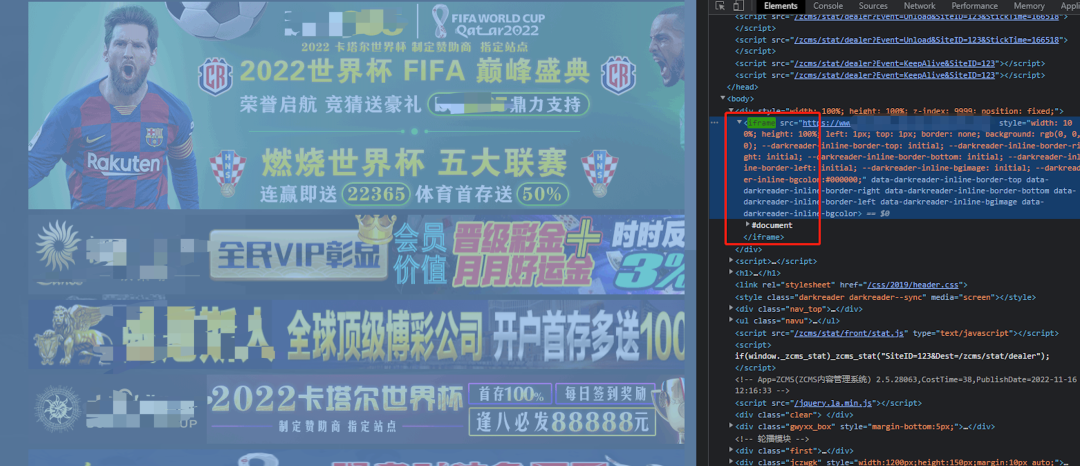
Task: Expand the ul class navu node
Action: click(731, 321)
